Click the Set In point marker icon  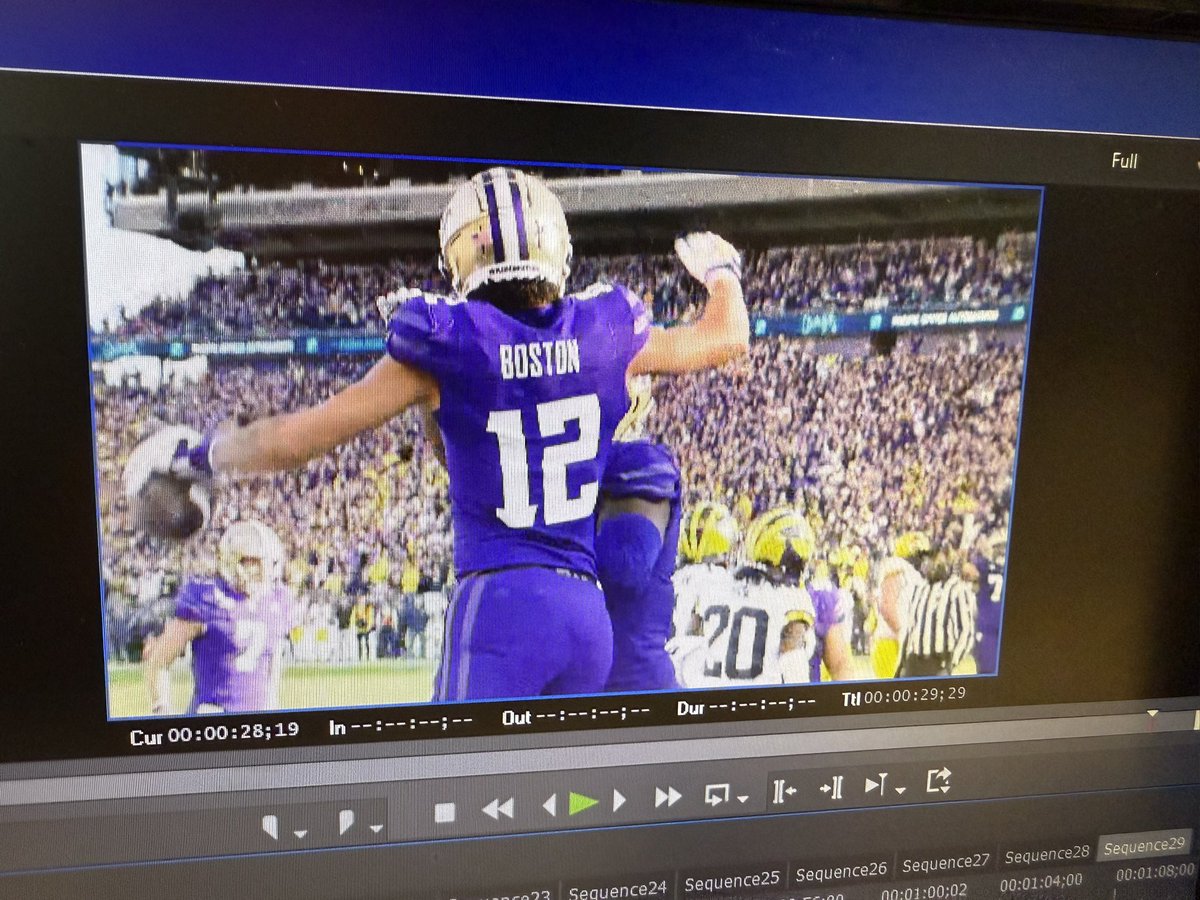[269, 825]
